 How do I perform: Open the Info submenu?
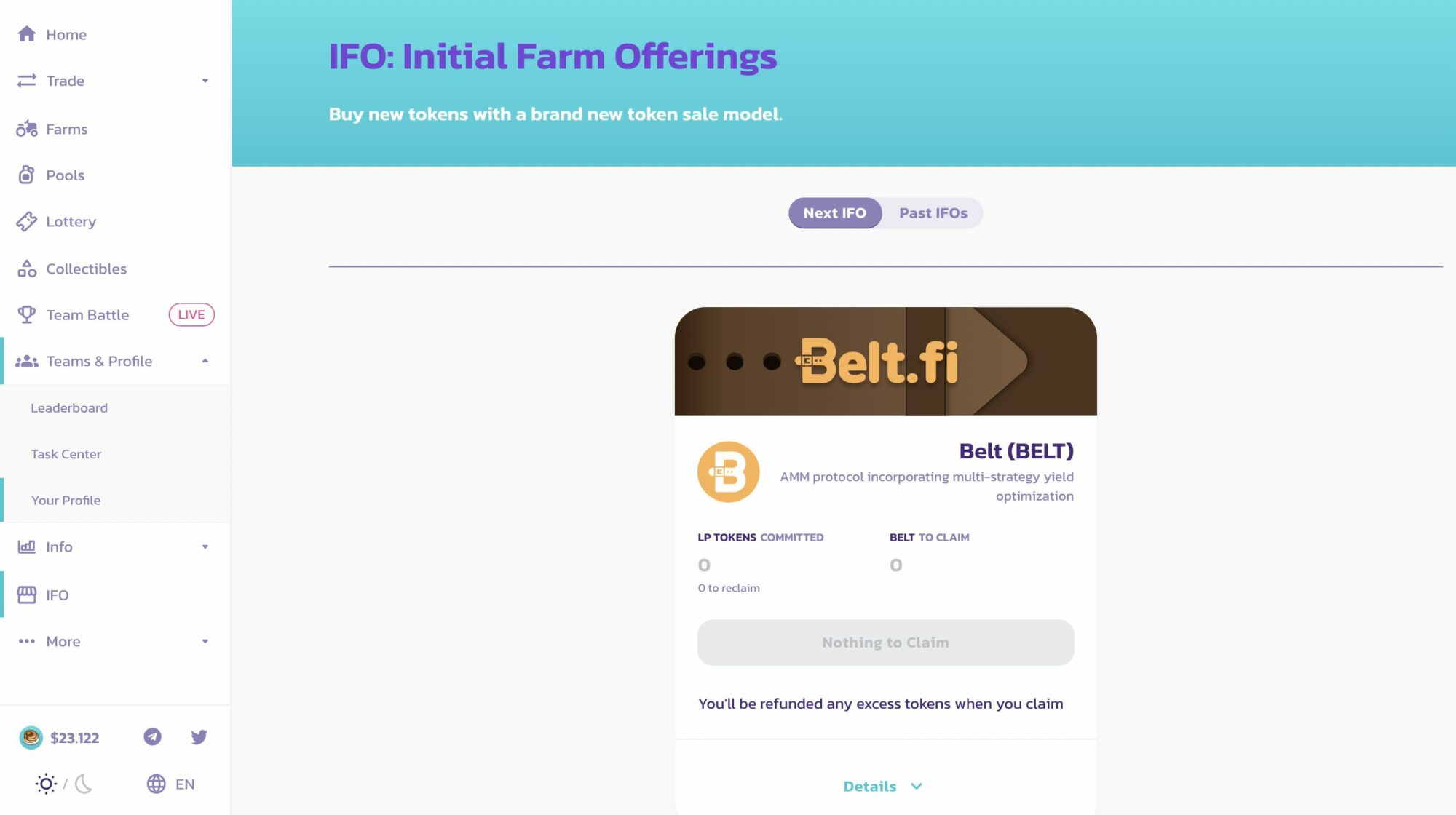(116, 546)
